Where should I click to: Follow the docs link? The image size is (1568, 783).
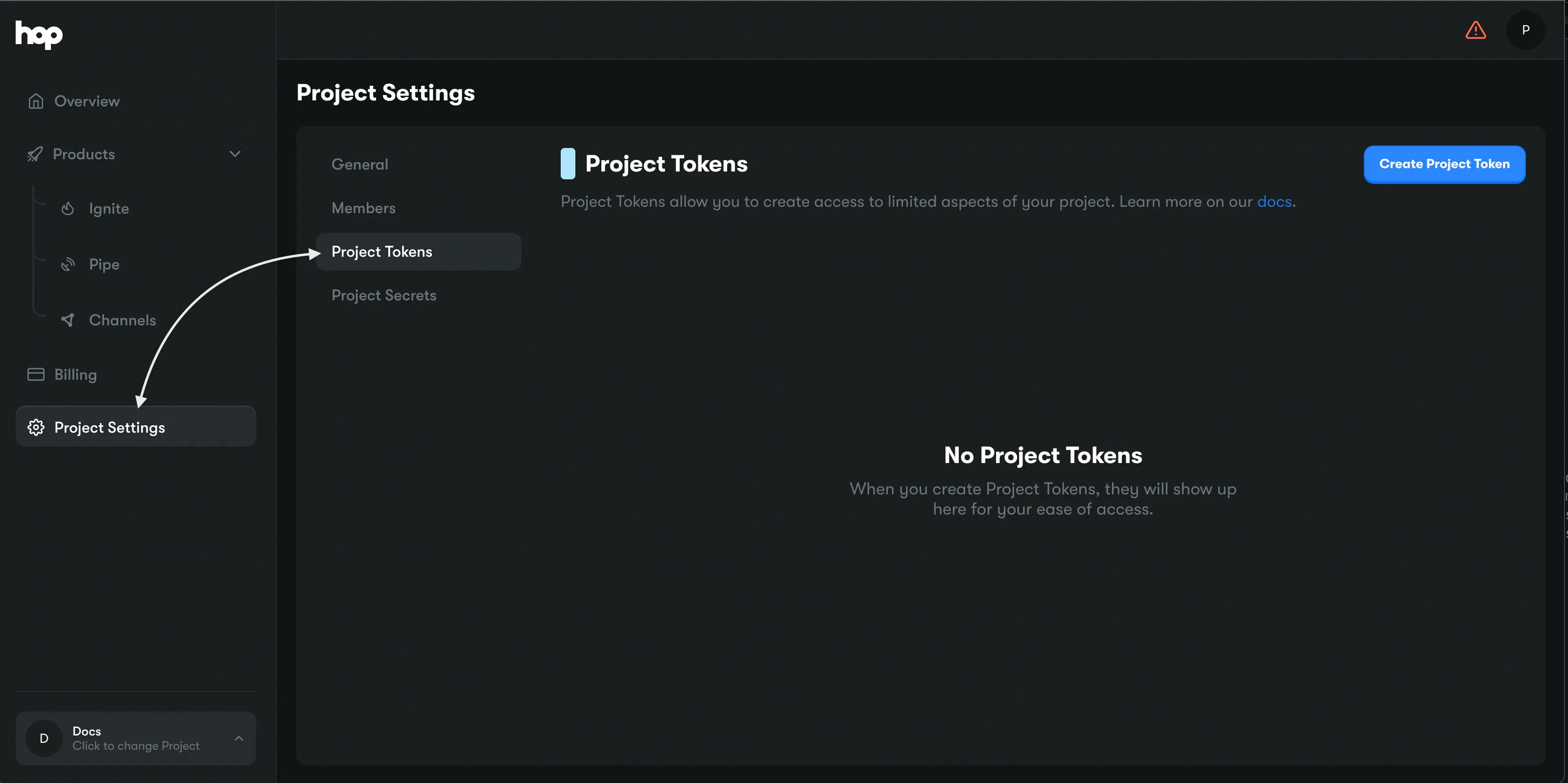[x=1274, y=201]
